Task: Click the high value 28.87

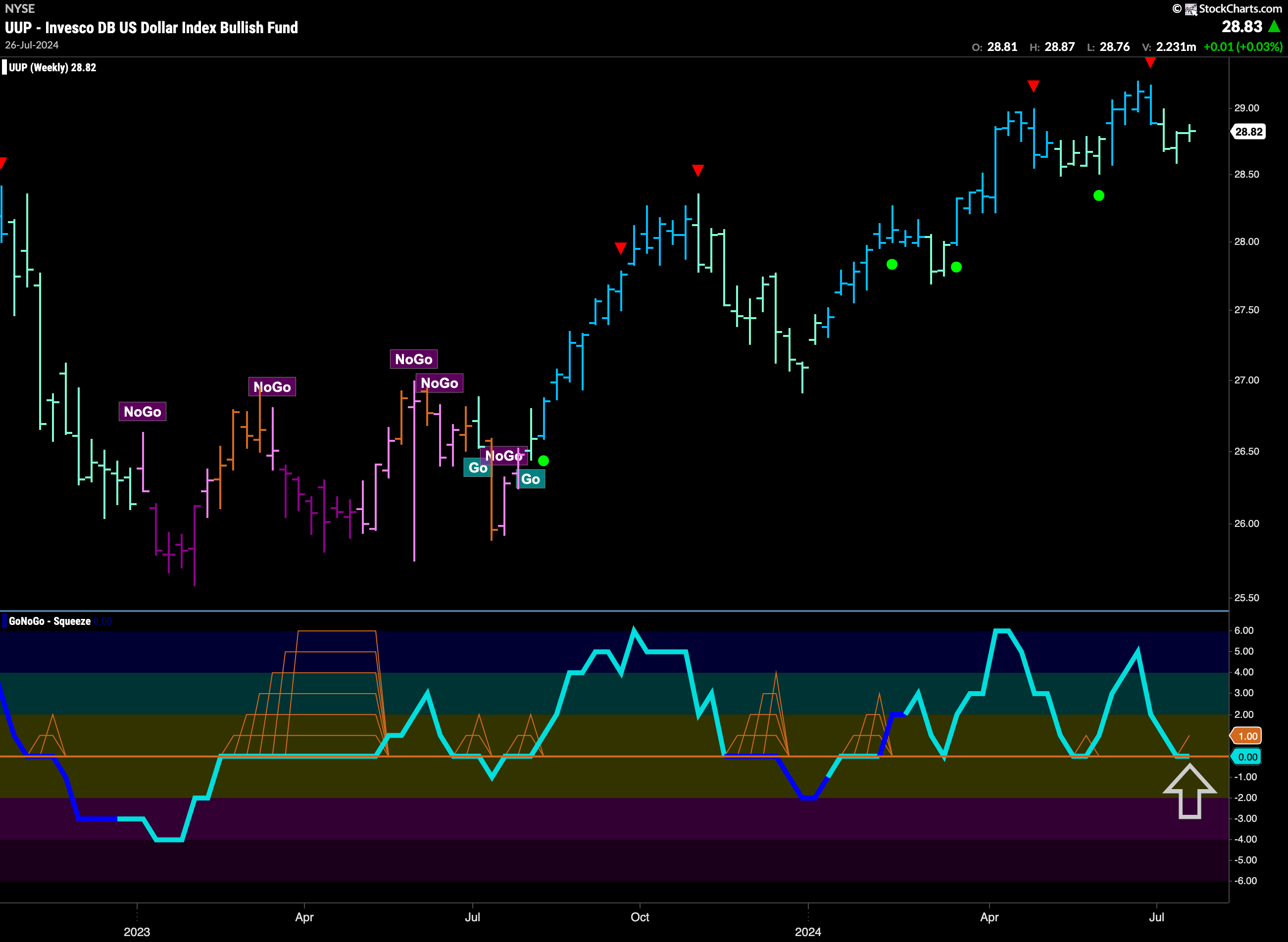Action: pos(1059,47)
